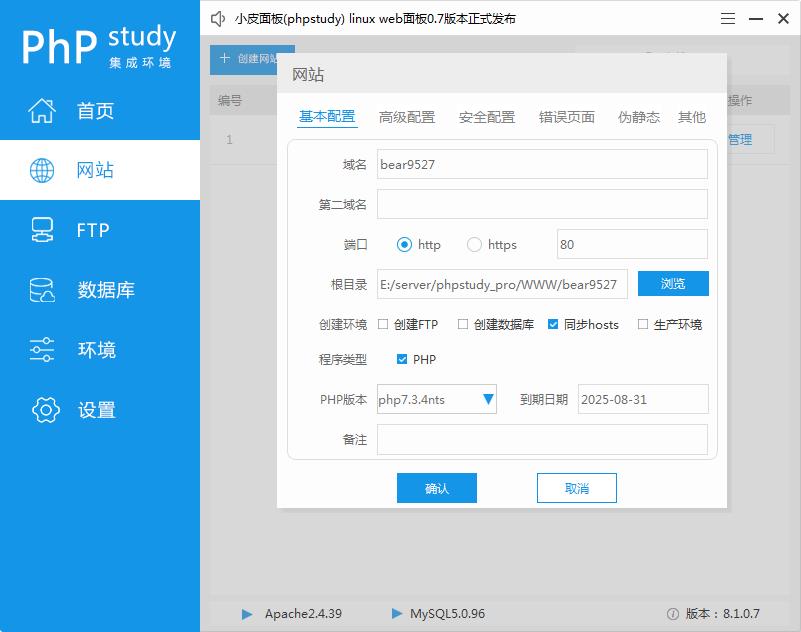The height and width of the screenshot is (632, 801).
Task: Click the FTP sidebar label
Action: tap(93, 230)
